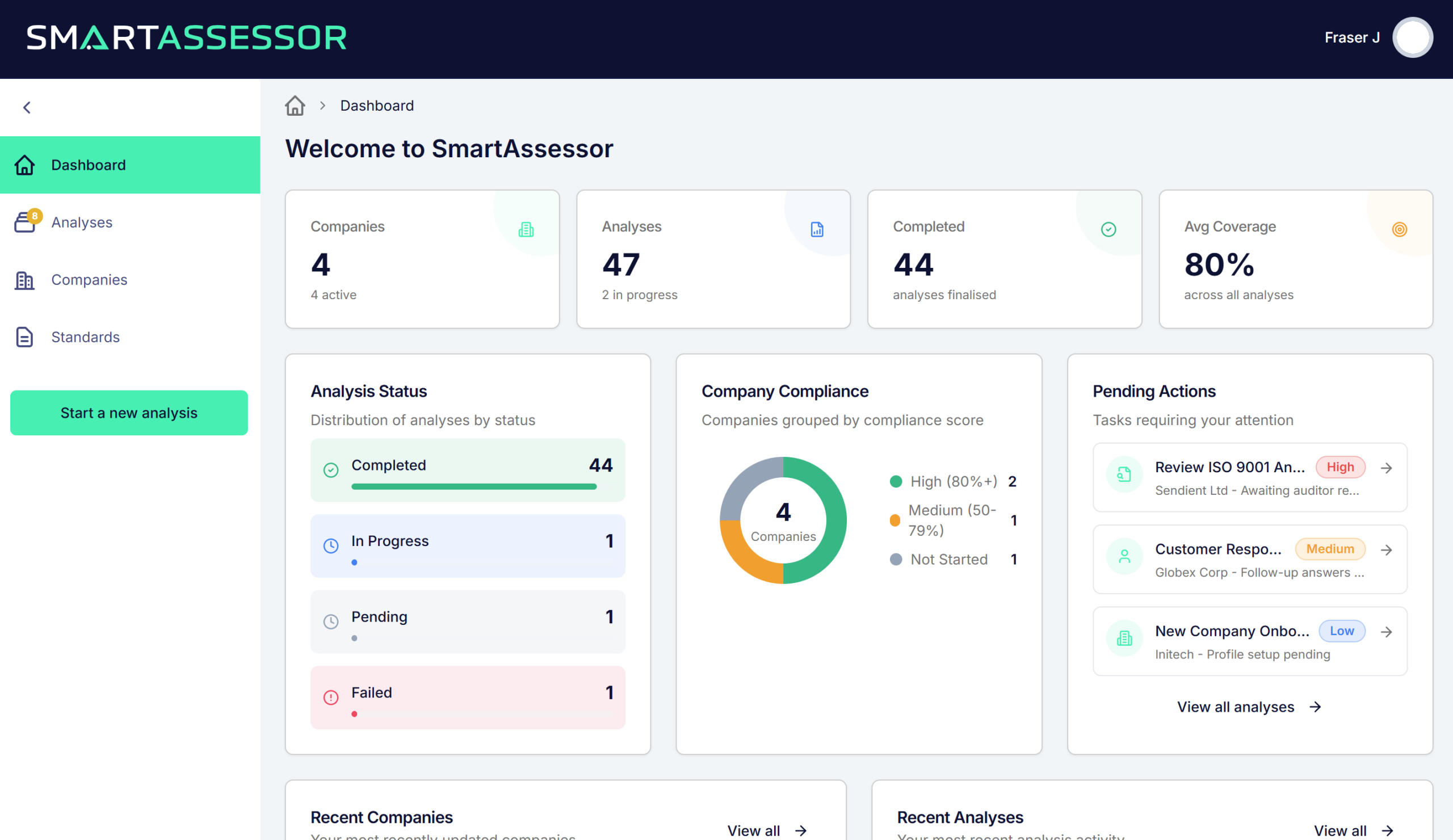
Task: Open the Companies menu item in the sidebar
Action: point(89,280)
